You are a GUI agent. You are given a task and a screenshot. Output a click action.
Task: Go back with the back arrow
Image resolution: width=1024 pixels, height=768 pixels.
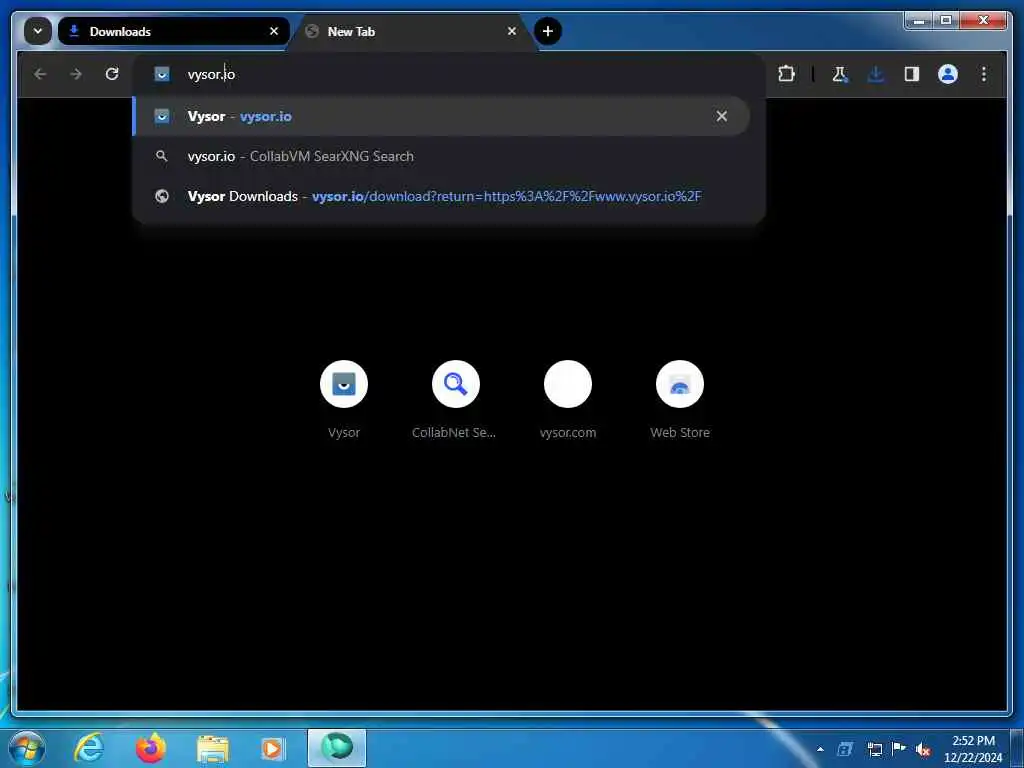click(x=40, y=74)
